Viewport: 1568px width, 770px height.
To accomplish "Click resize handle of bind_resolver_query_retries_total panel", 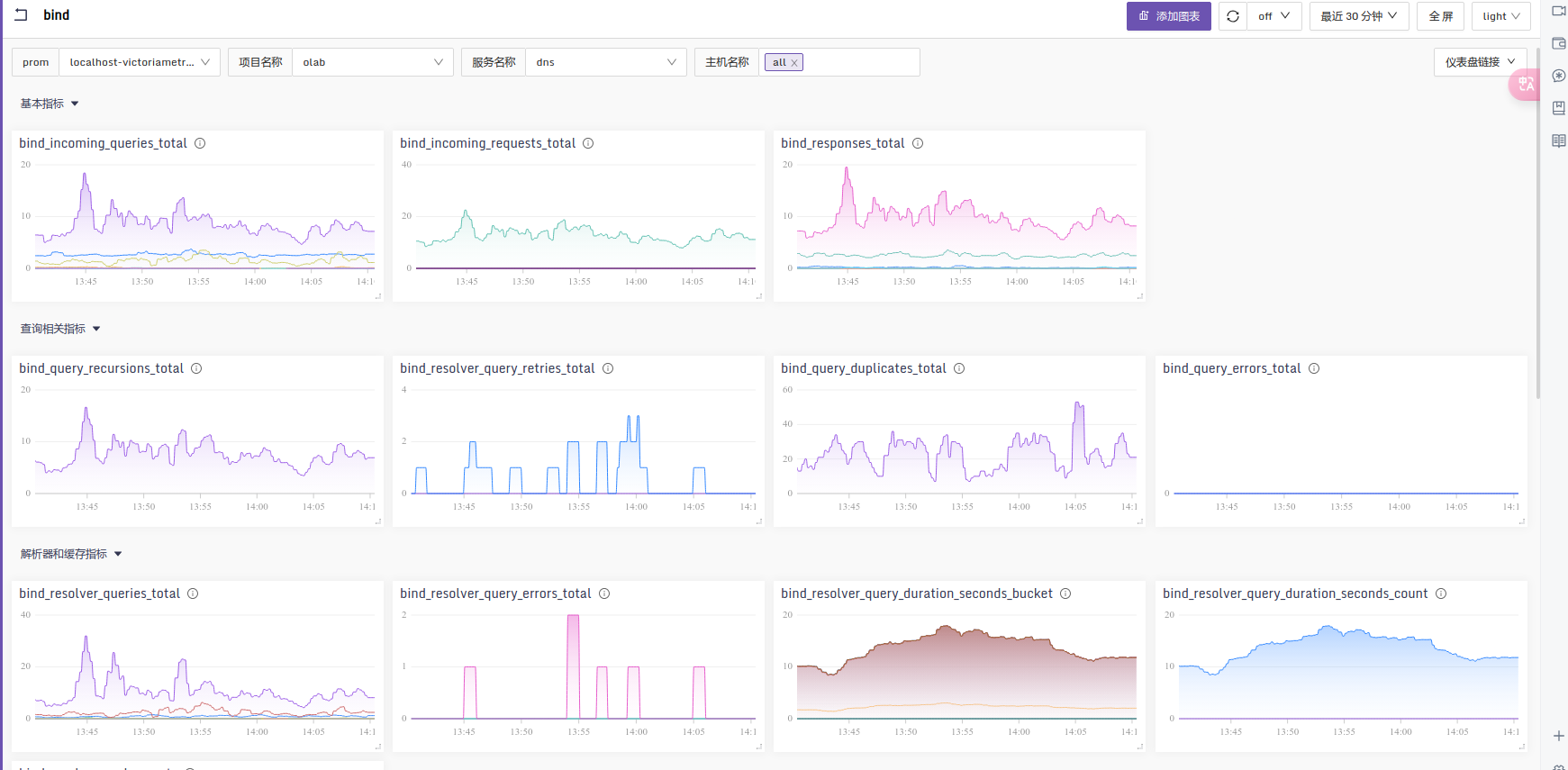I will (x=759, y=521).
